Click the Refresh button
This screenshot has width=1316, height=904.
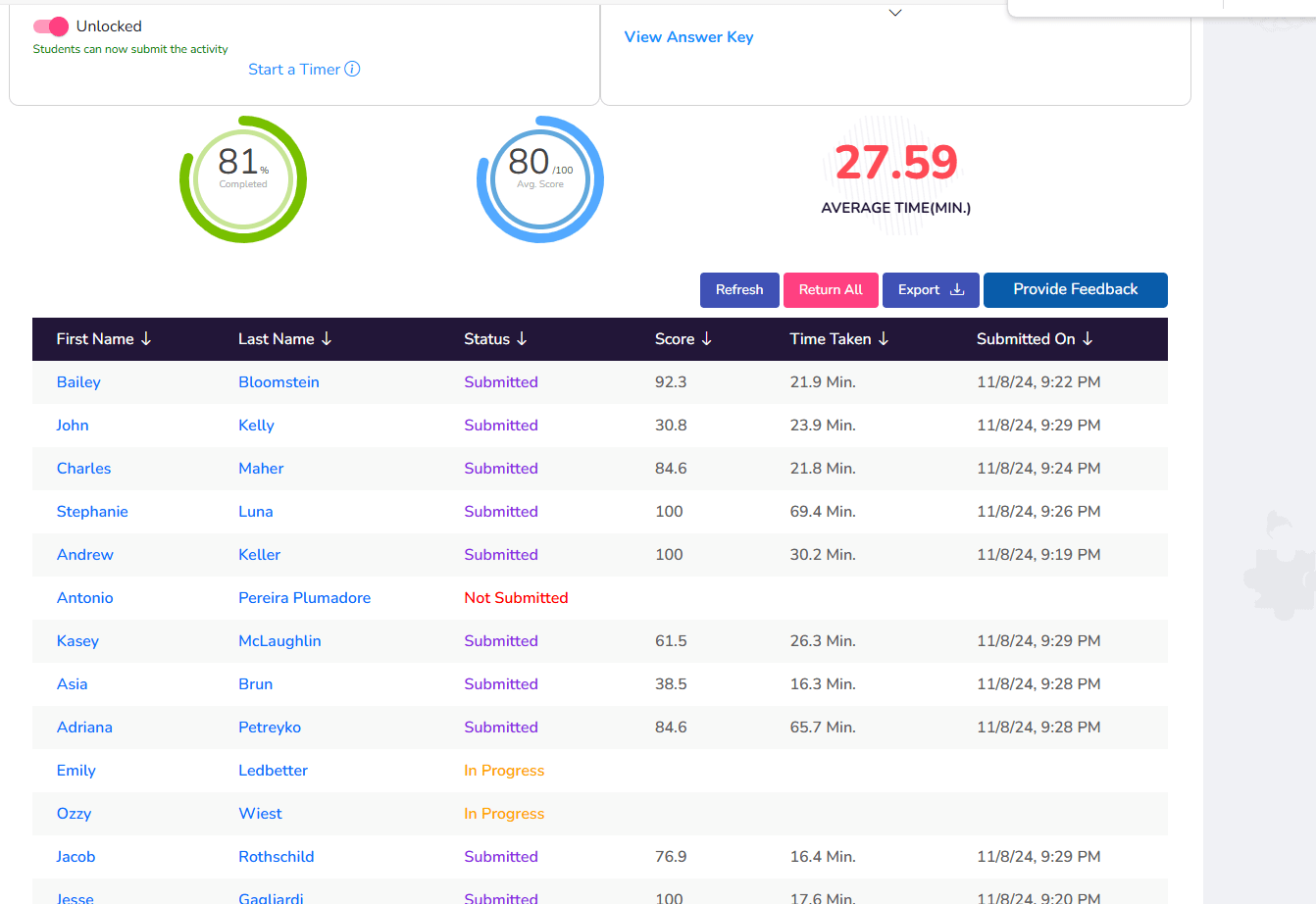point(739,290)
